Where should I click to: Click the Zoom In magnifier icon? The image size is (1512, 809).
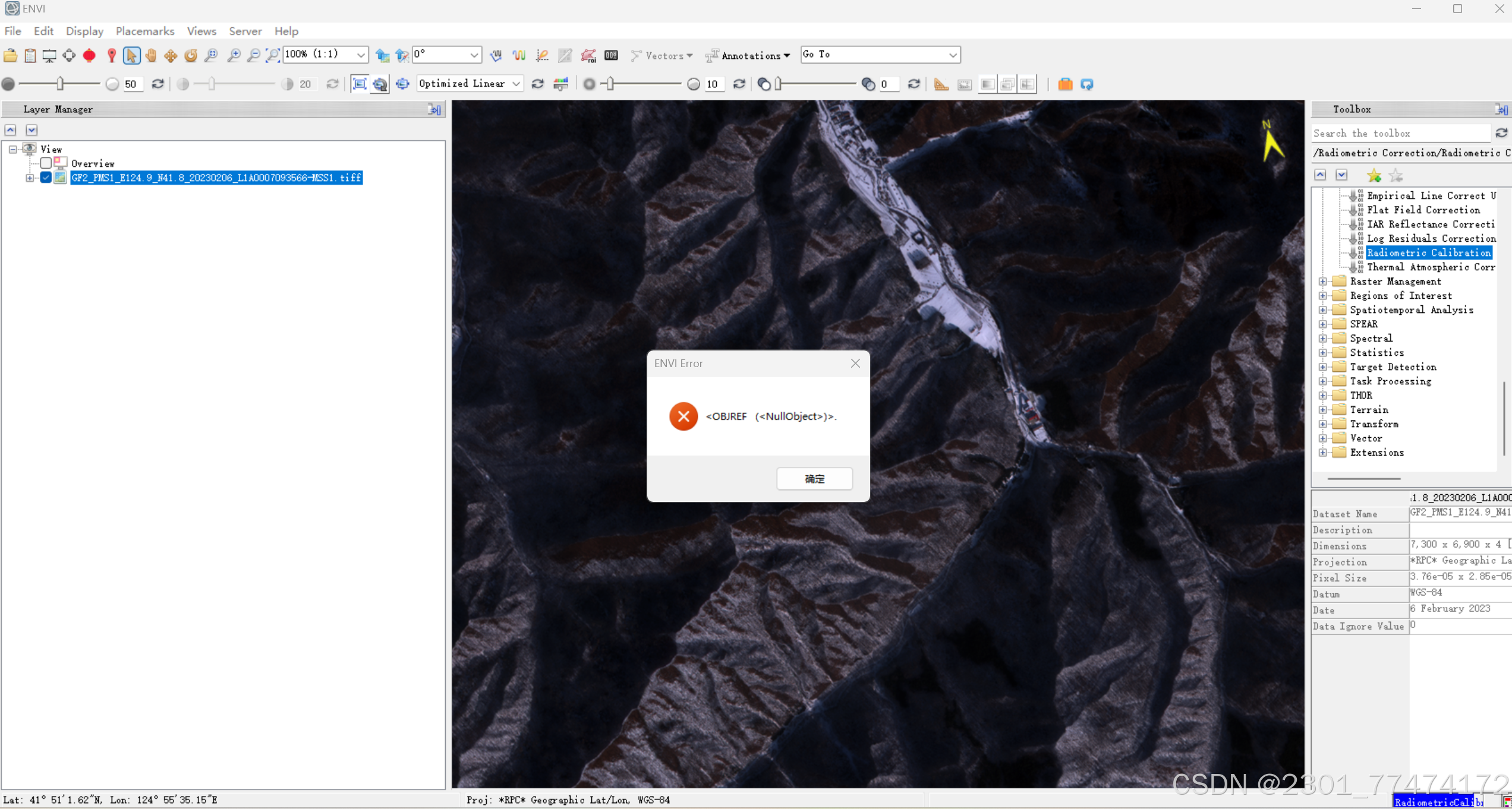pyautogui.click(x=234, y=55)
